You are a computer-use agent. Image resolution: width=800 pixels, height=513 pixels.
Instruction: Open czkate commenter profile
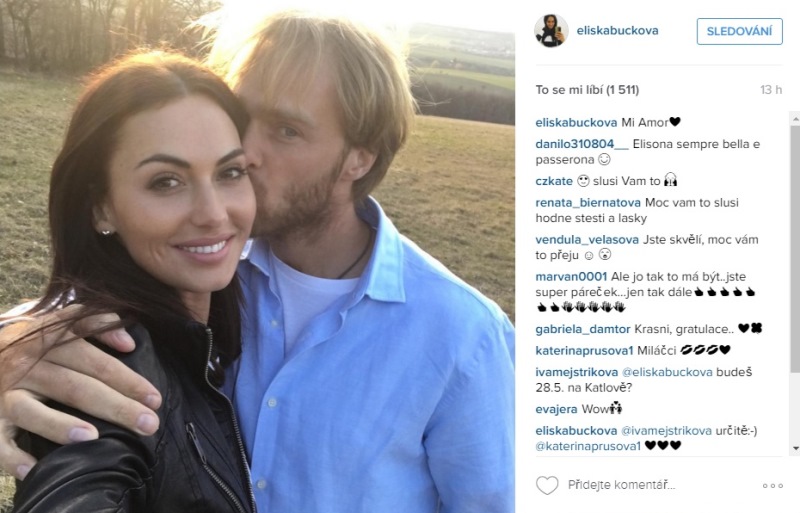554,181
